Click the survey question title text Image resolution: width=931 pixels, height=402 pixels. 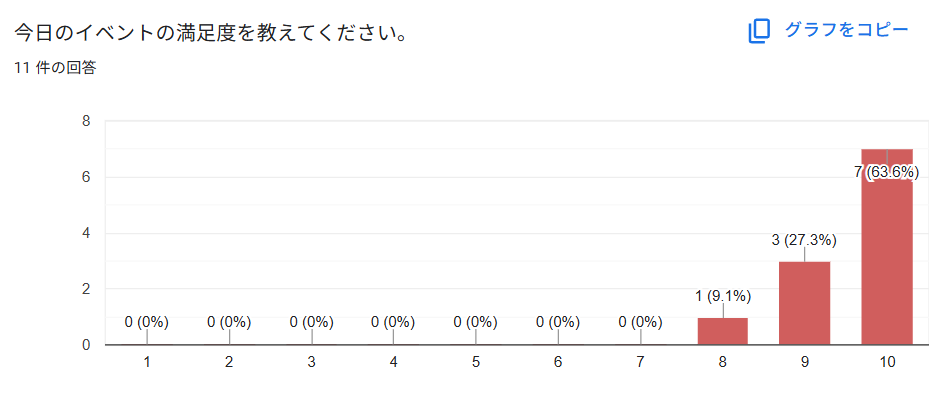click(x=210, y=33)
